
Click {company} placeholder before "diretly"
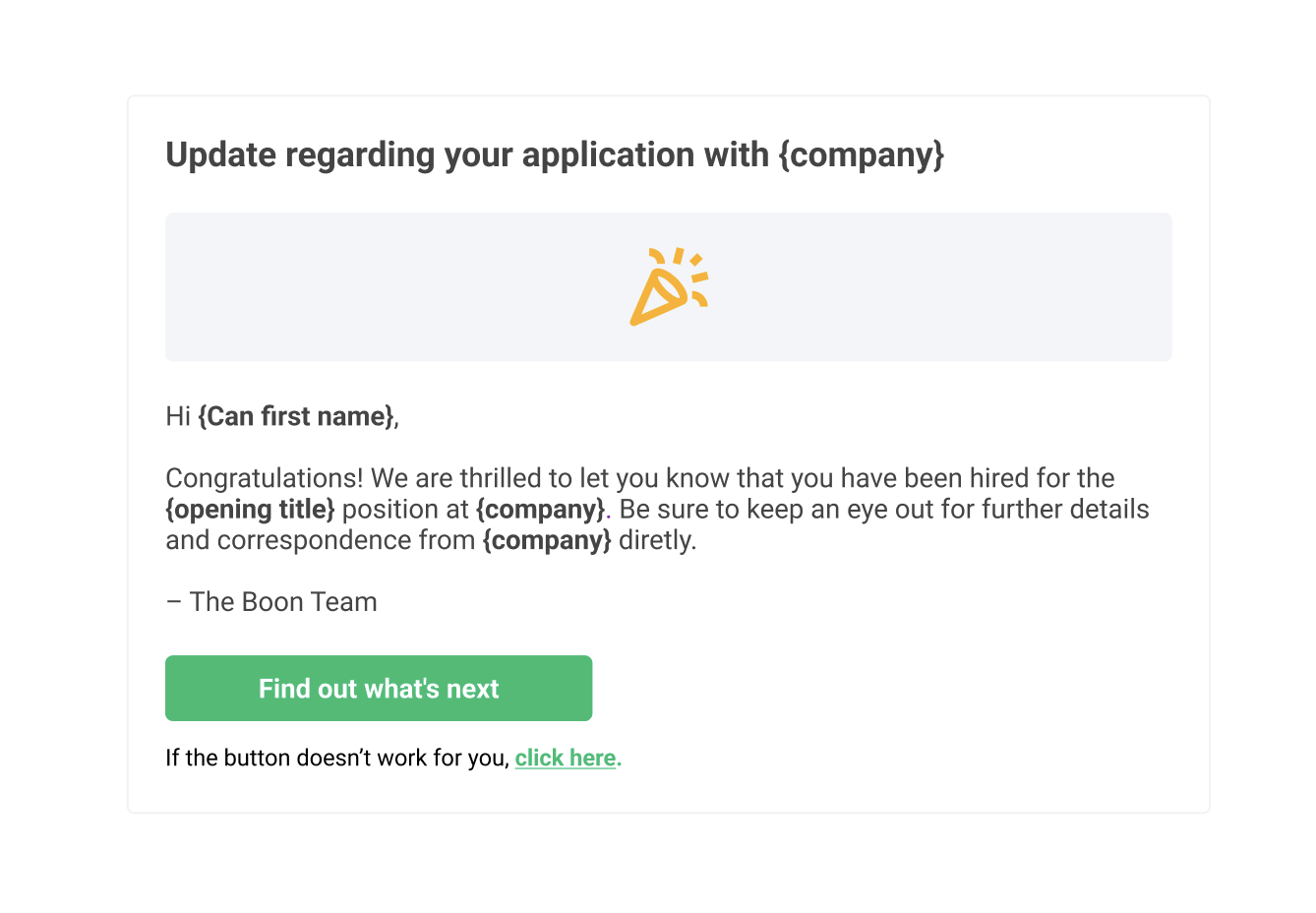547,540
